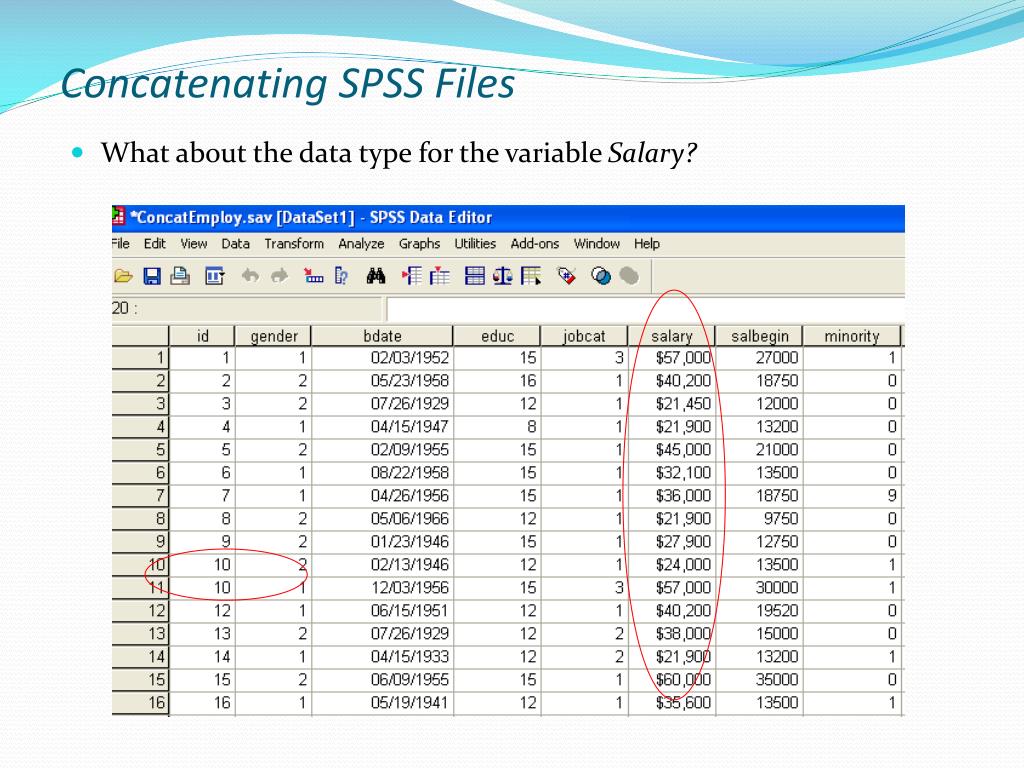Click the bdate cell 05/19/1941
This screenshot has height=768, width=1024.
coord(382,703)
